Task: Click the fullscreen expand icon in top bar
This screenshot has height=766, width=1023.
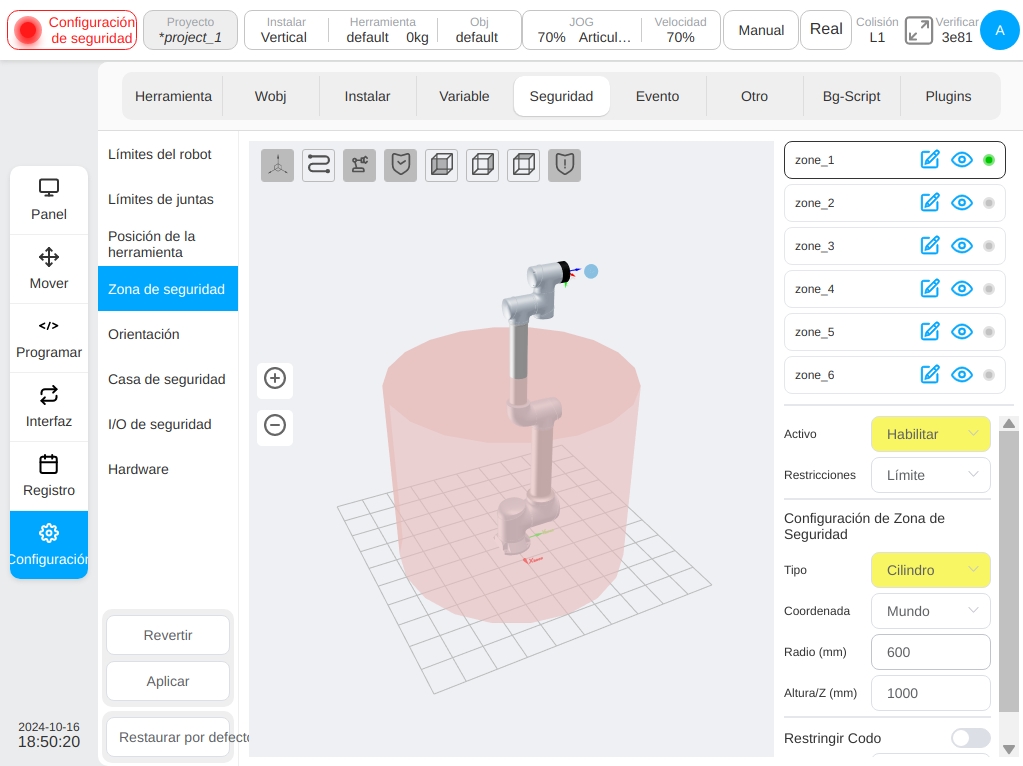Action: click(x=919, y=30)
